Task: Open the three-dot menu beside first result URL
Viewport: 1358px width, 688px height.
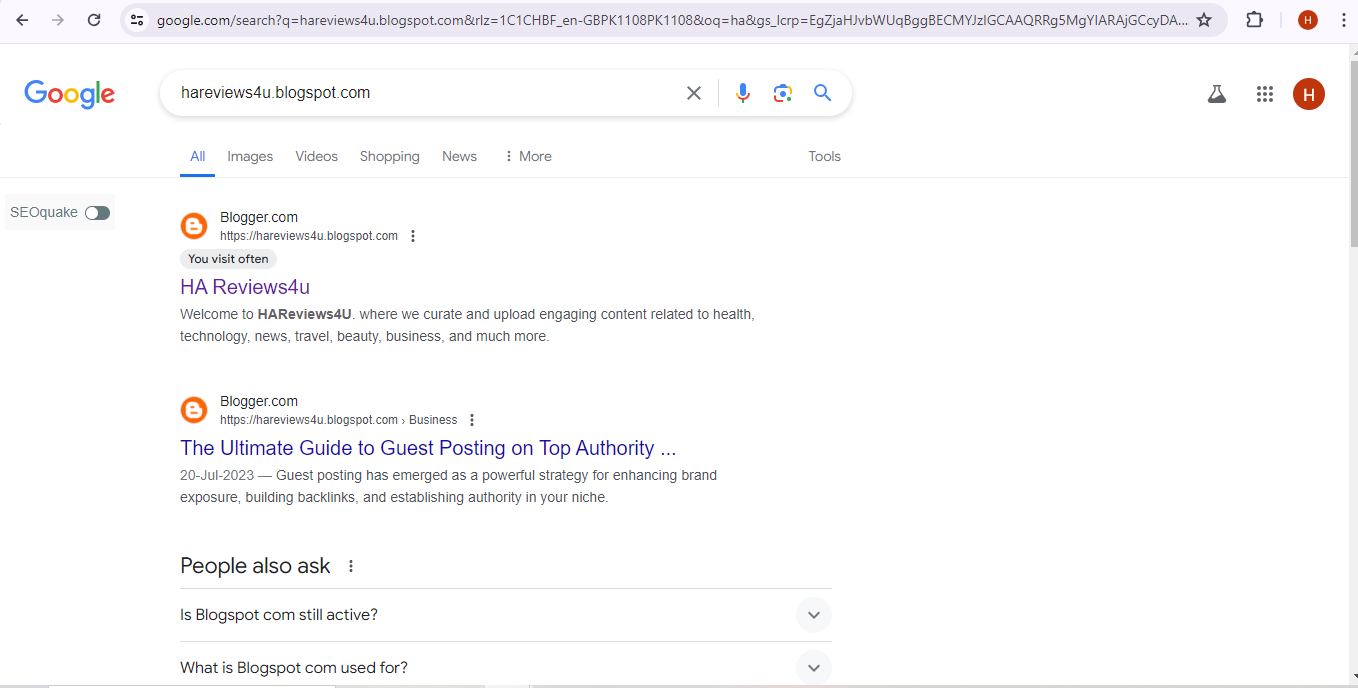Action: pos(413,236)
